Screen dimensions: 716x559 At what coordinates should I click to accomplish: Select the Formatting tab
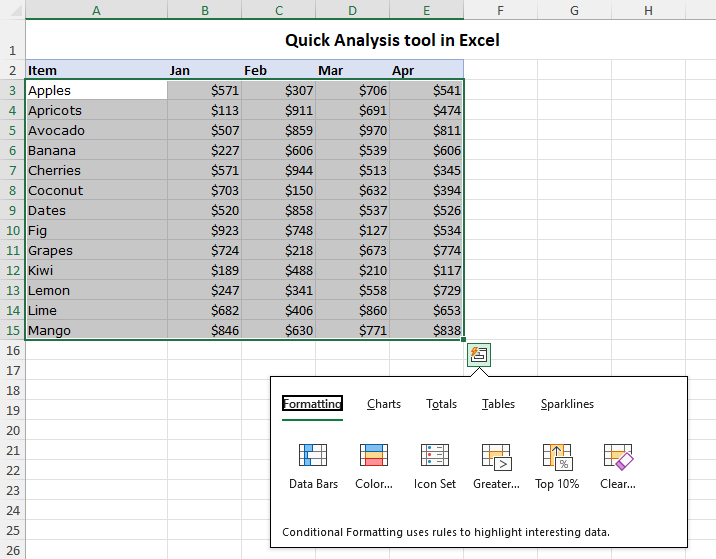coord(312,404)
